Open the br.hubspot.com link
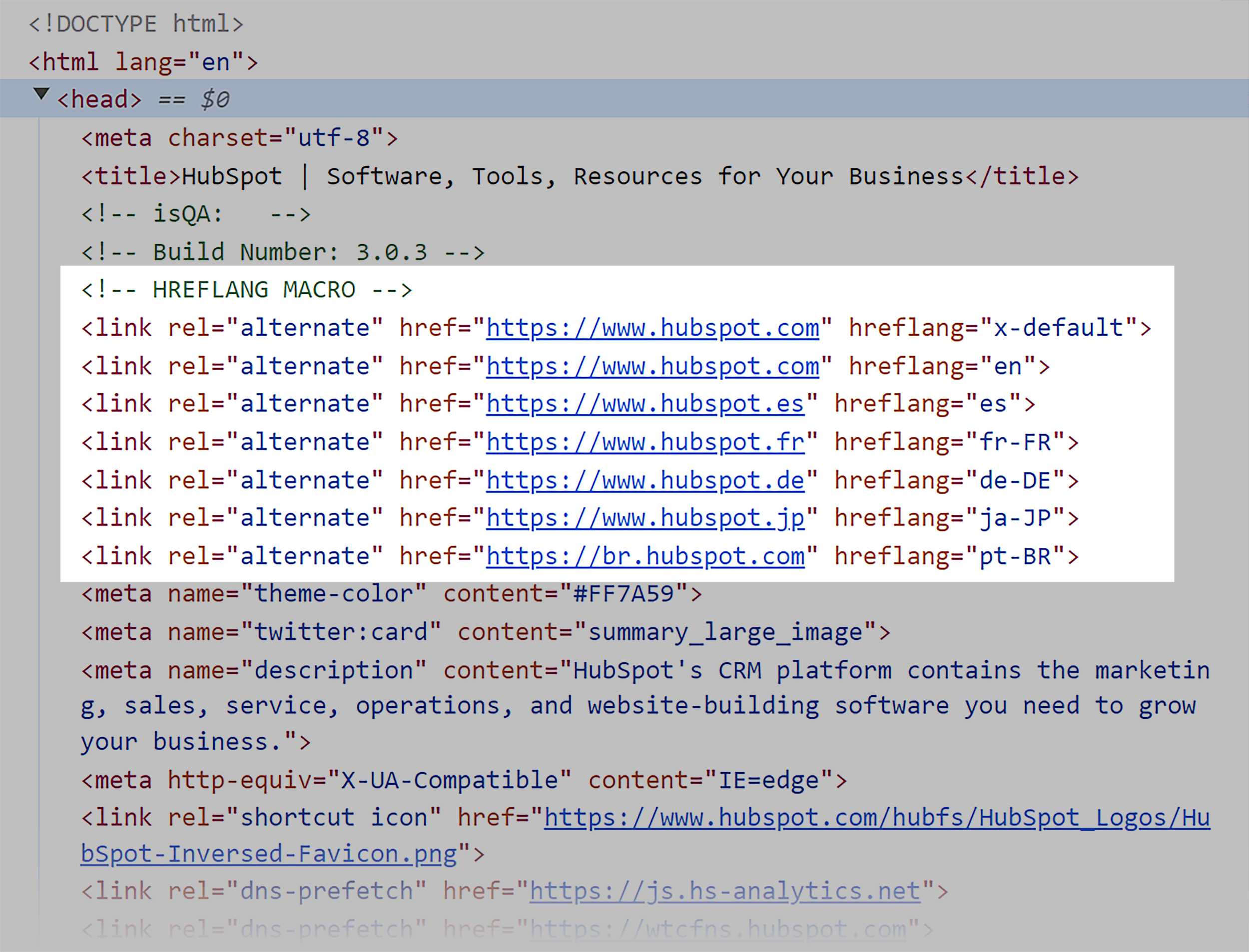The height and width of the screenshot is (952, 1249). (x=645, y=556)
